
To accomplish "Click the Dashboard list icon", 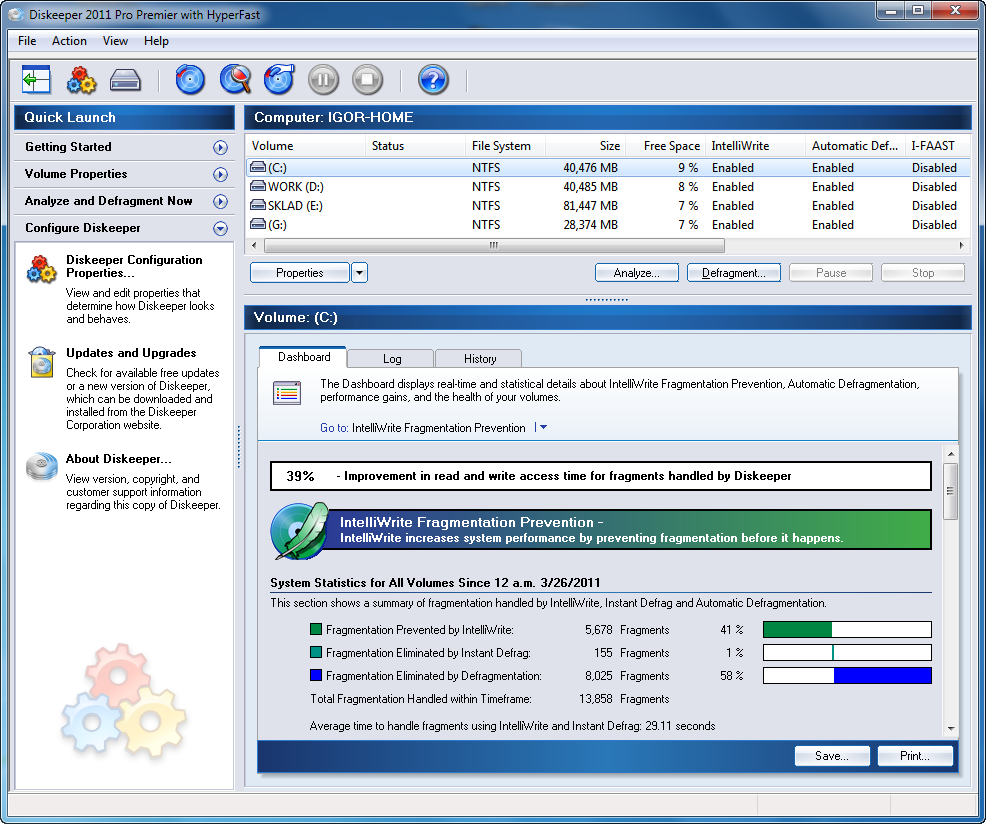I will tap(287, 393).
